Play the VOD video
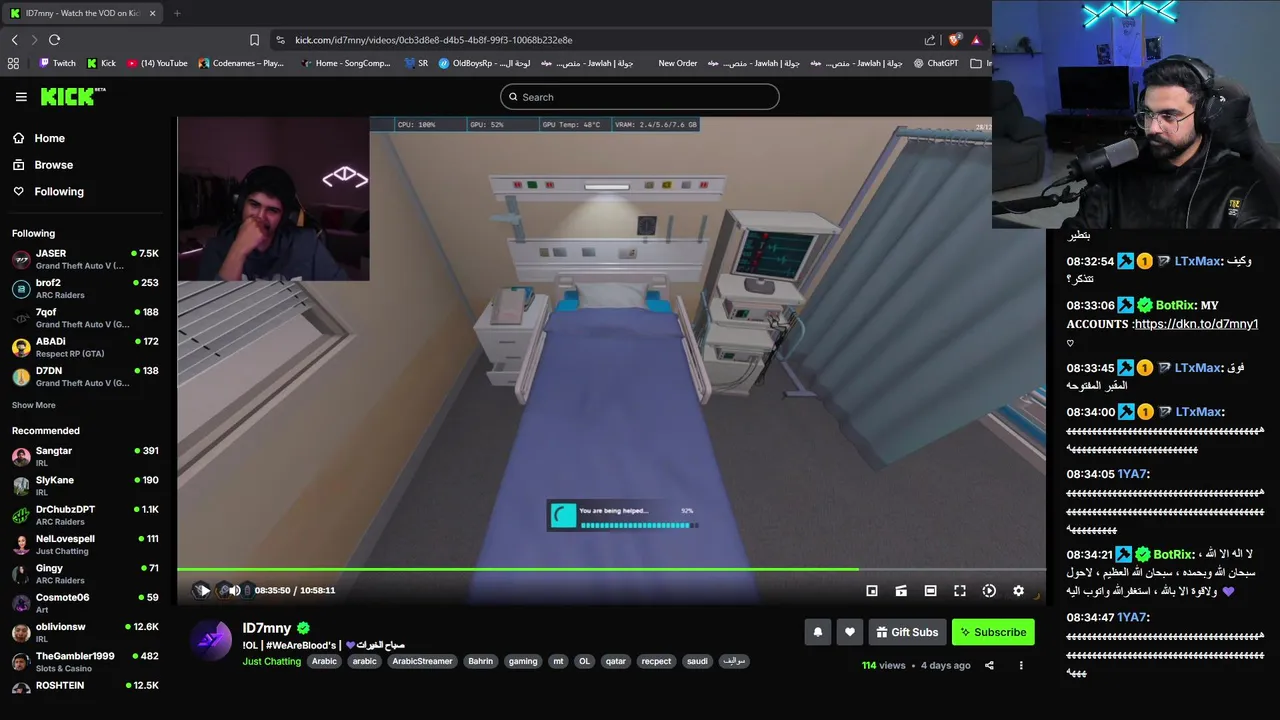Viewport: 1280px width, 720px height. coord(203,590)
